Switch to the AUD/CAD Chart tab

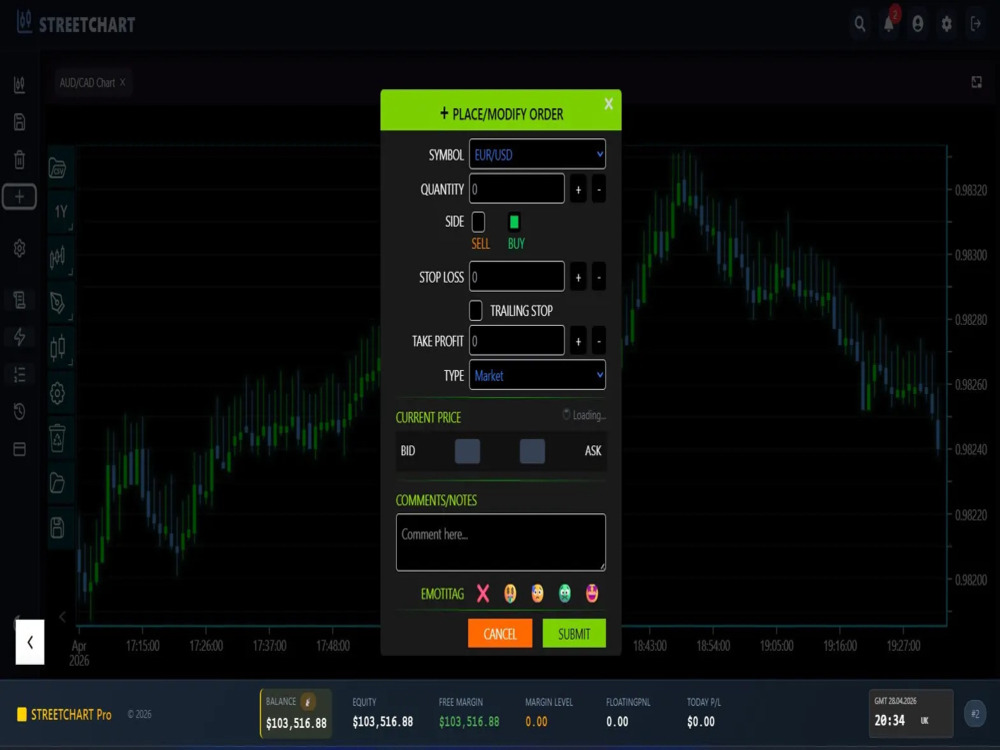[87, 82]
